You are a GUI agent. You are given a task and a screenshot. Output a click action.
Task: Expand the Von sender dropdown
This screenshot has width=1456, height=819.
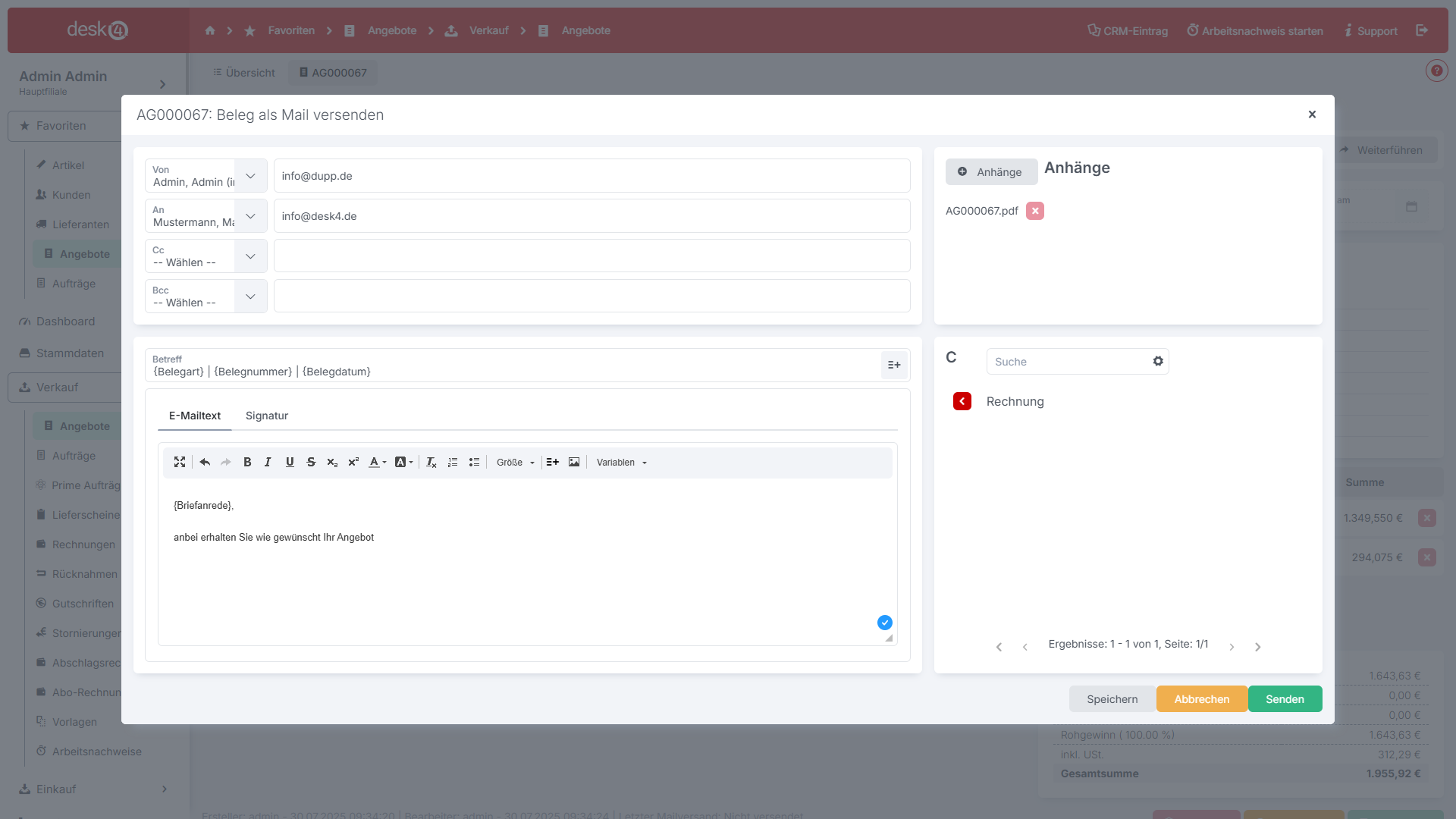click(x=250, y=176)
